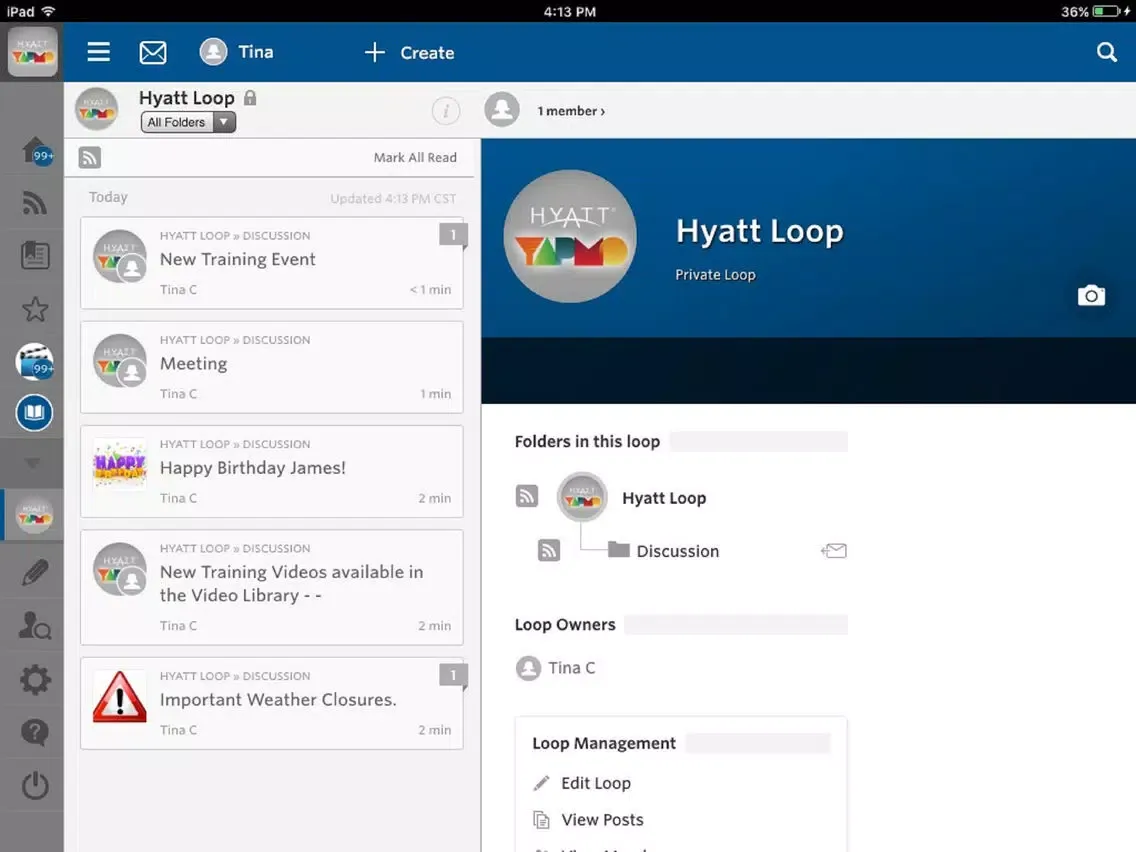Open the help question mark icon

point(35,733)
